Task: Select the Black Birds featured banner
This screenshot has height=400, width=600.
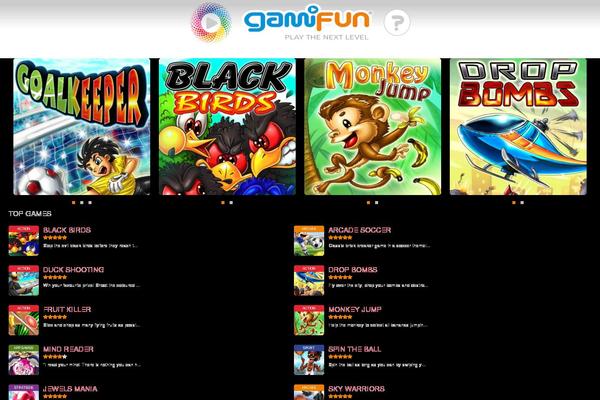Action: point(227,127)
